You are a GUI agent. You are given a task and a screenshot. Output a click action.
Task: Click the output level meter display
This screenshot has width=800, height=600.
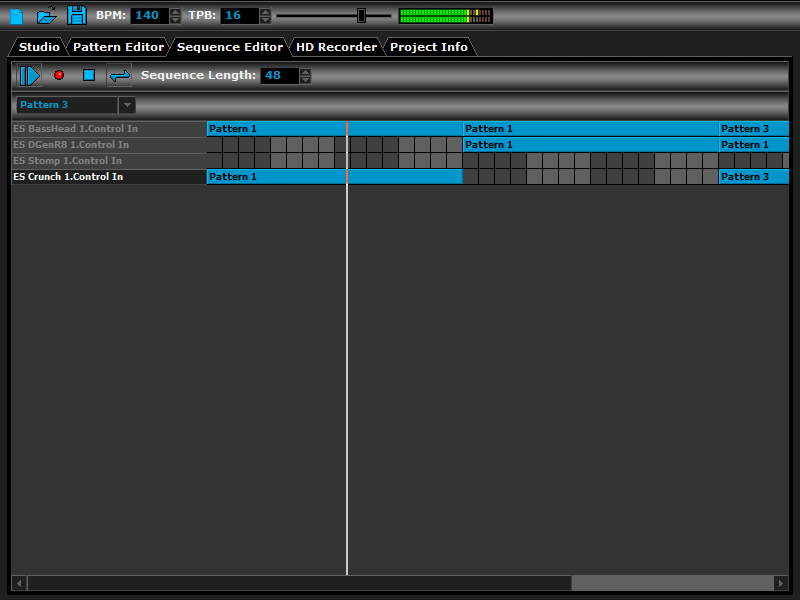(444, 14)
